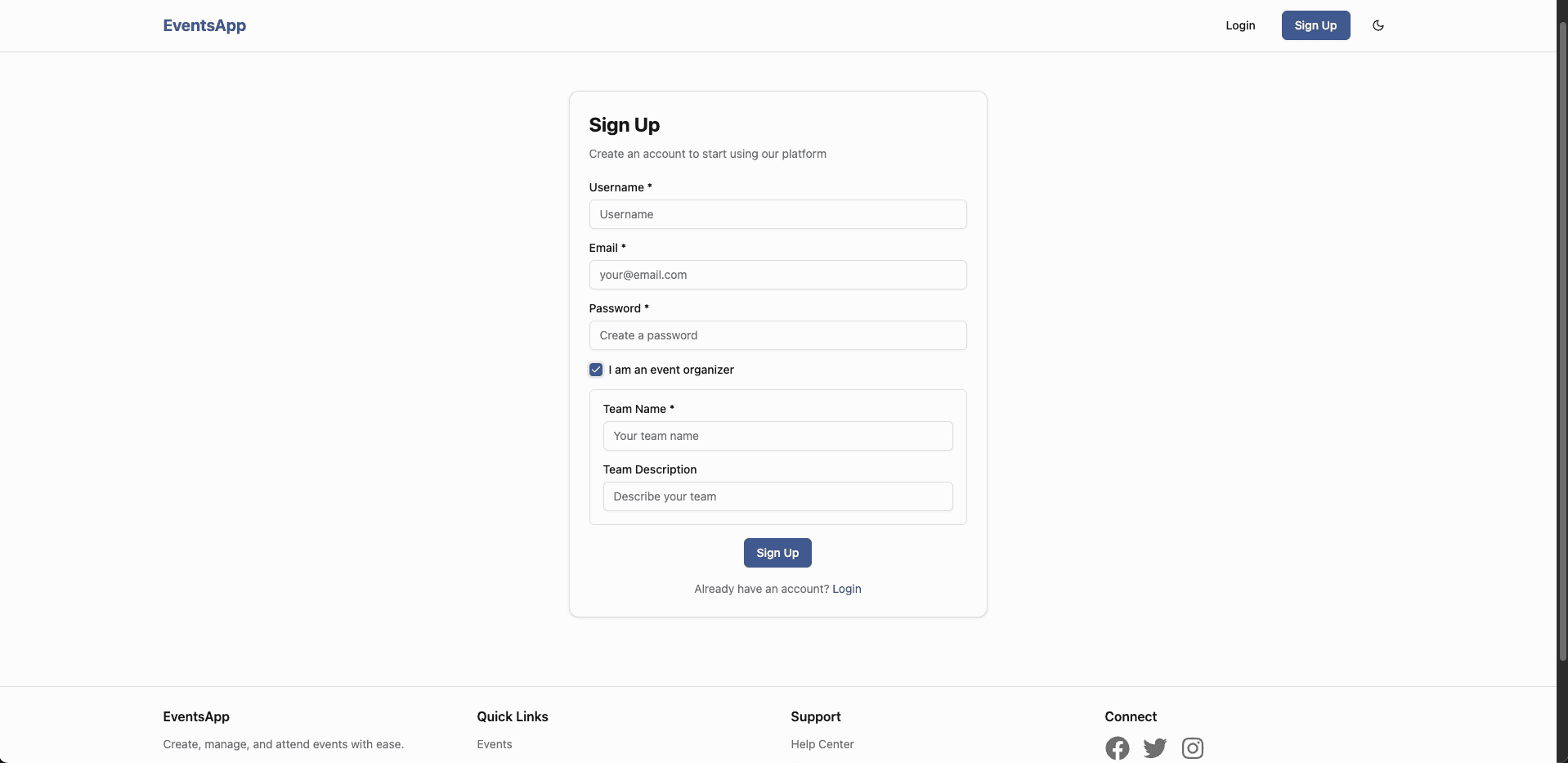The width and height of the screenshot is (1568, 763).
Task: Click the EventsApp logo in the header
Action: pyautogui.click(x=204, y=25)
